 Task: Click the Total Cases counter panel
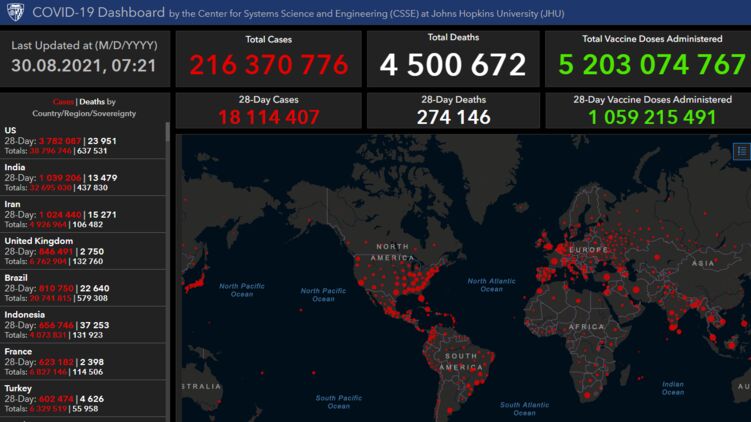click(x=268, y=58)
